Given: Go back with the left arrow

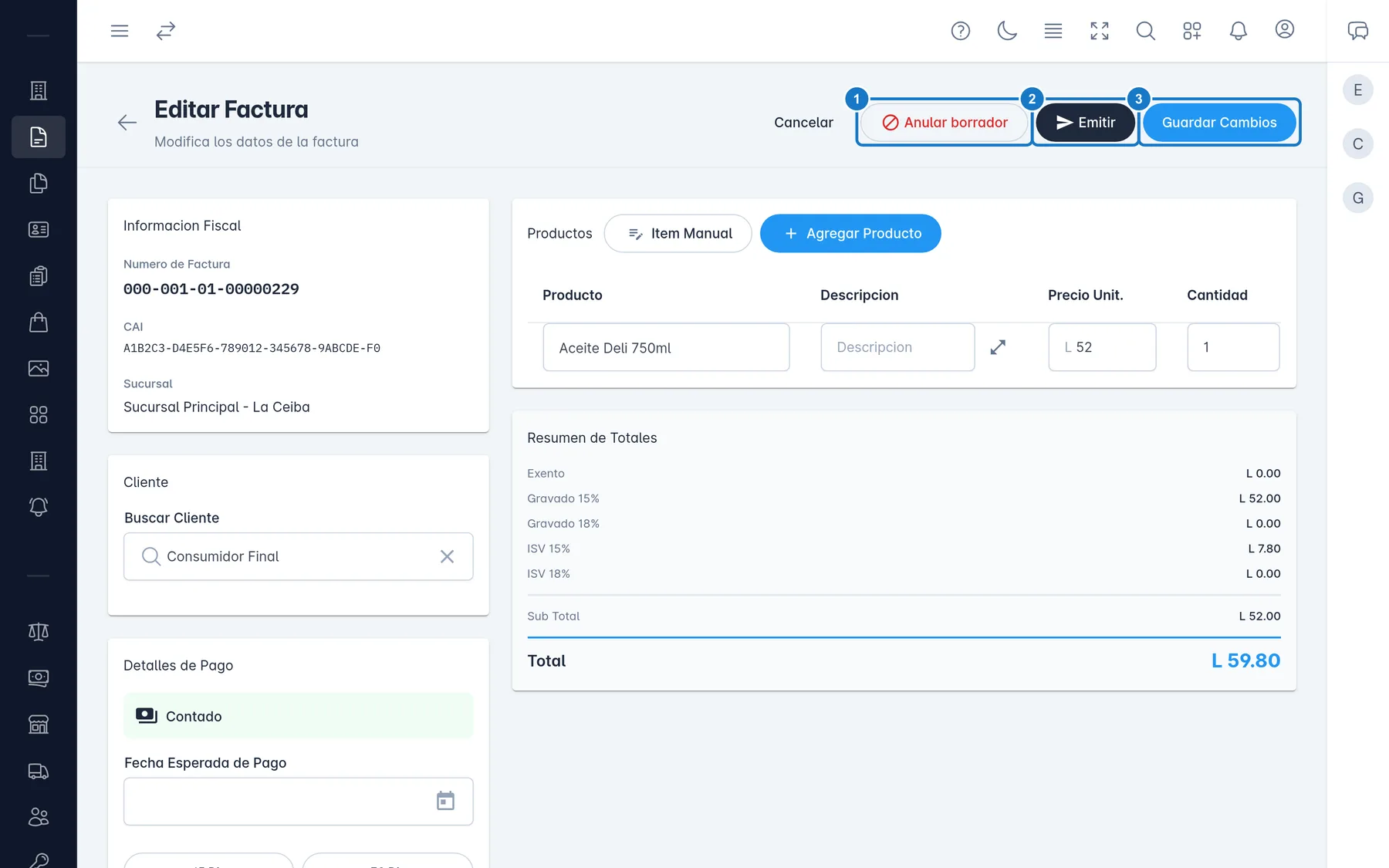Looking at the screenshot, I should click(127, 122).
